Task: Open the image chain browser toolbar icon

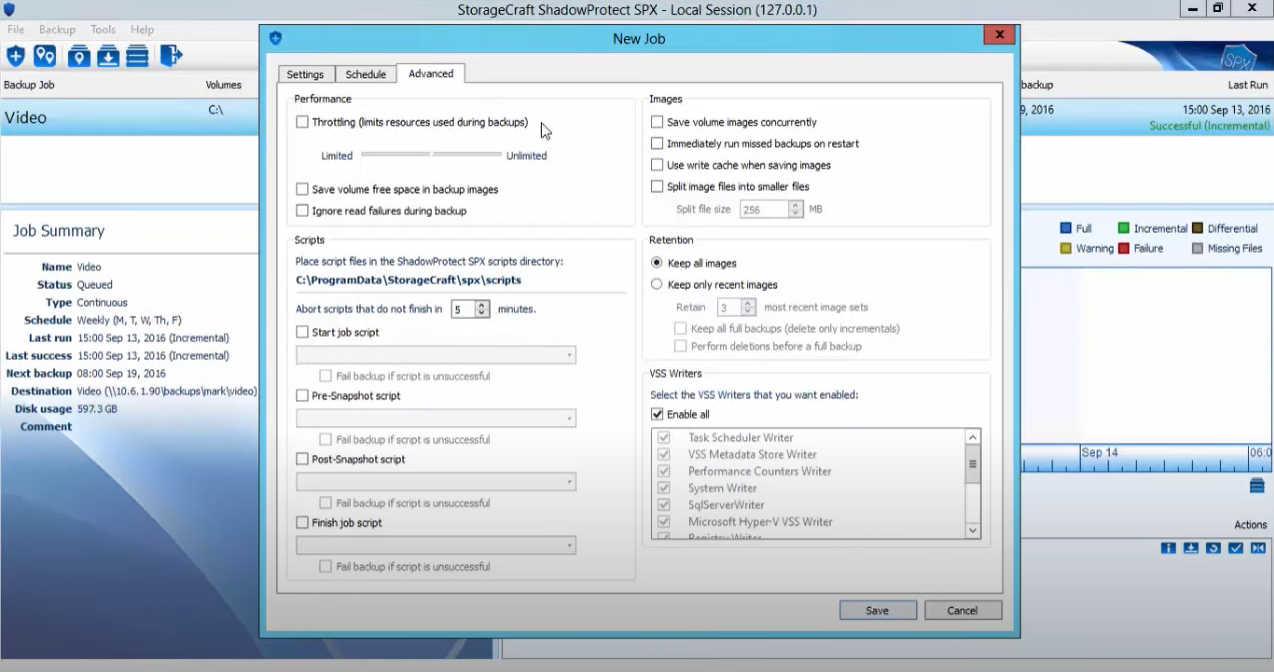Action: [x=137, y=56]
